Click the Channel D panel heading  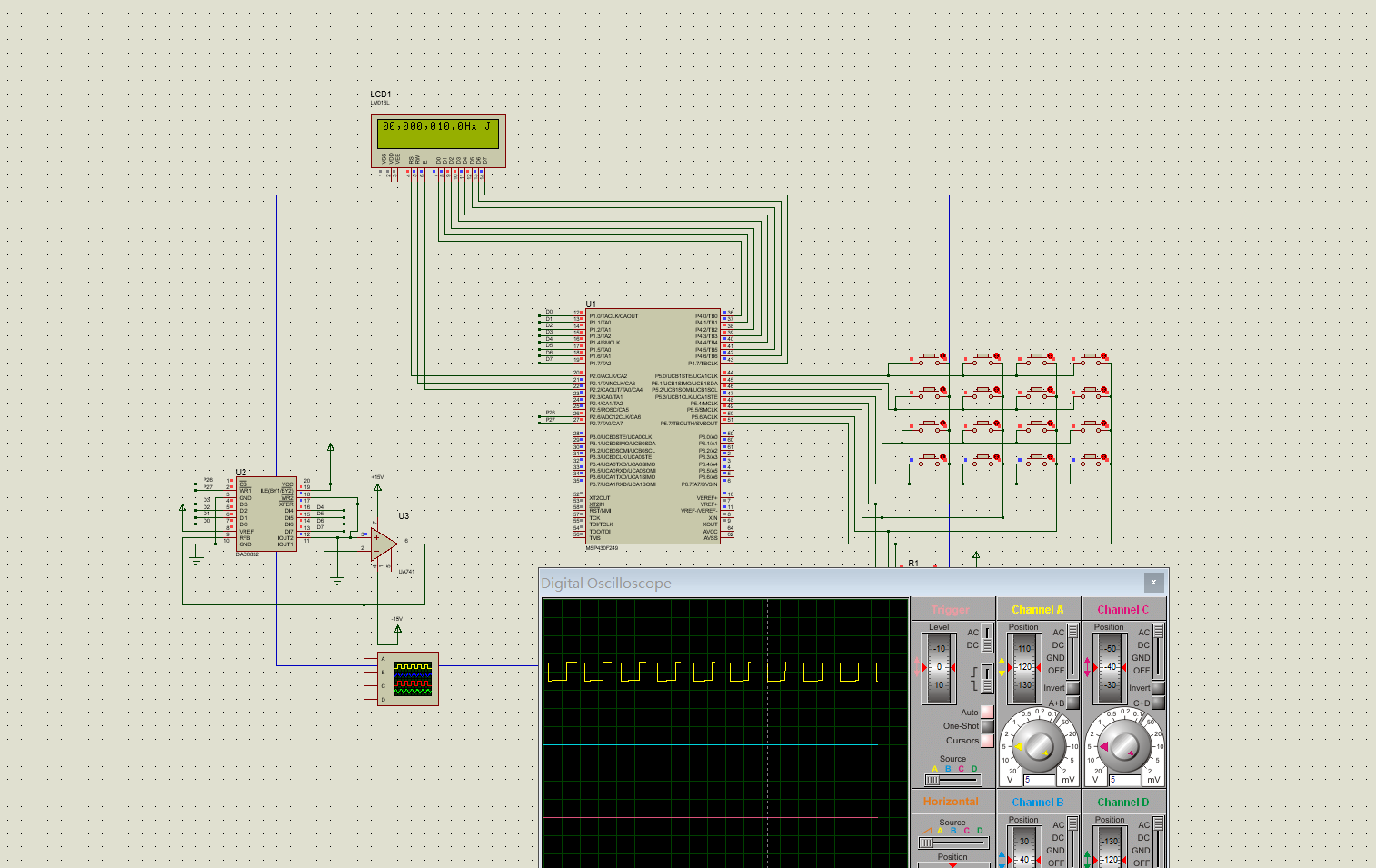(x=1122, y=803)
